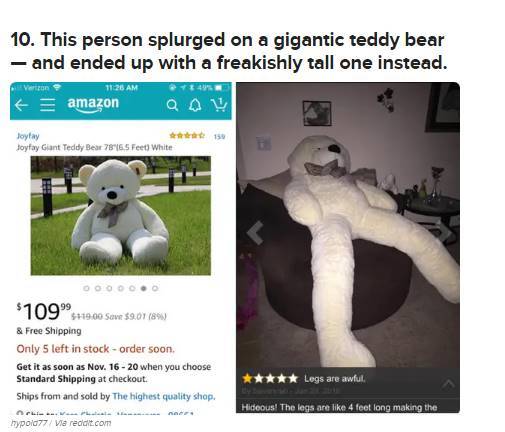
Task: Expand the review with the up chevron
Action: [448, 384]
